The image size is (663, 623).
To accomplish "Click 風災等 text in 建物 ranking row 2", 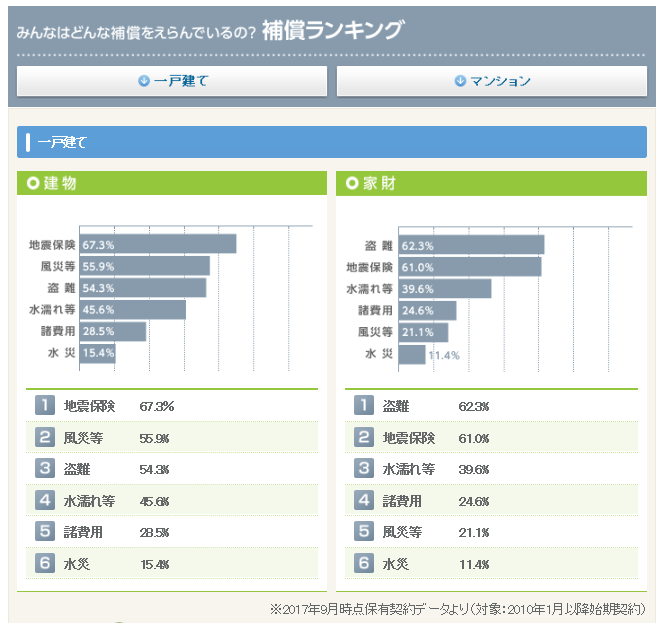I will click(83, 438).
